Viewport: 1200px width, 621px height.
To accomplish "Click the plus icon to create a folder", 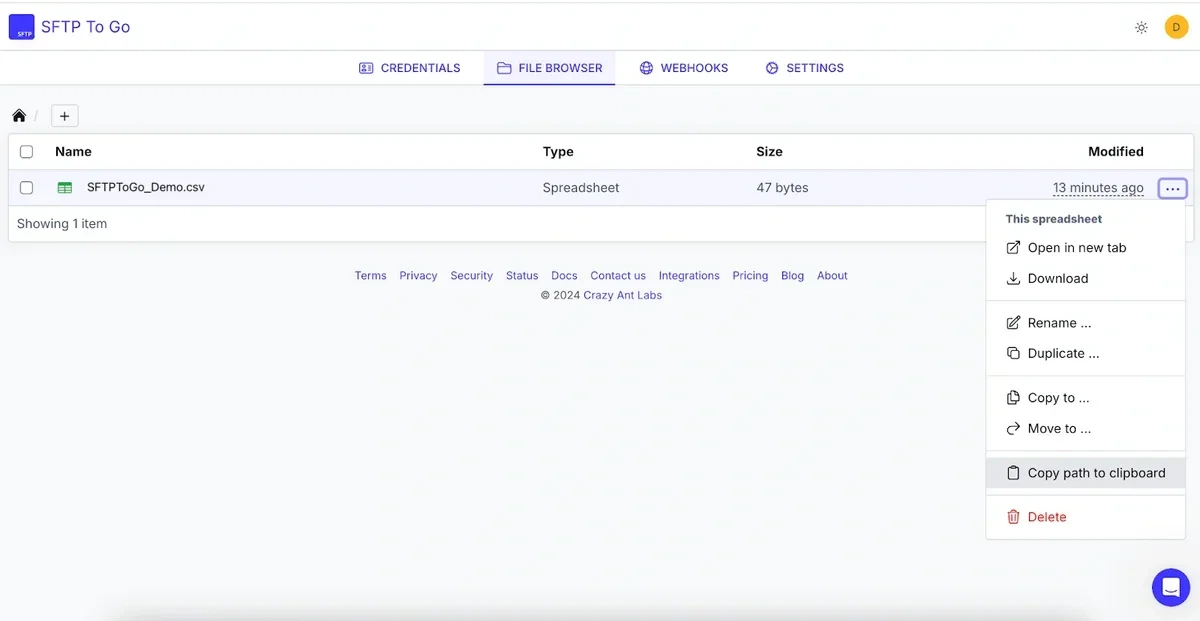I will point(64,114).
